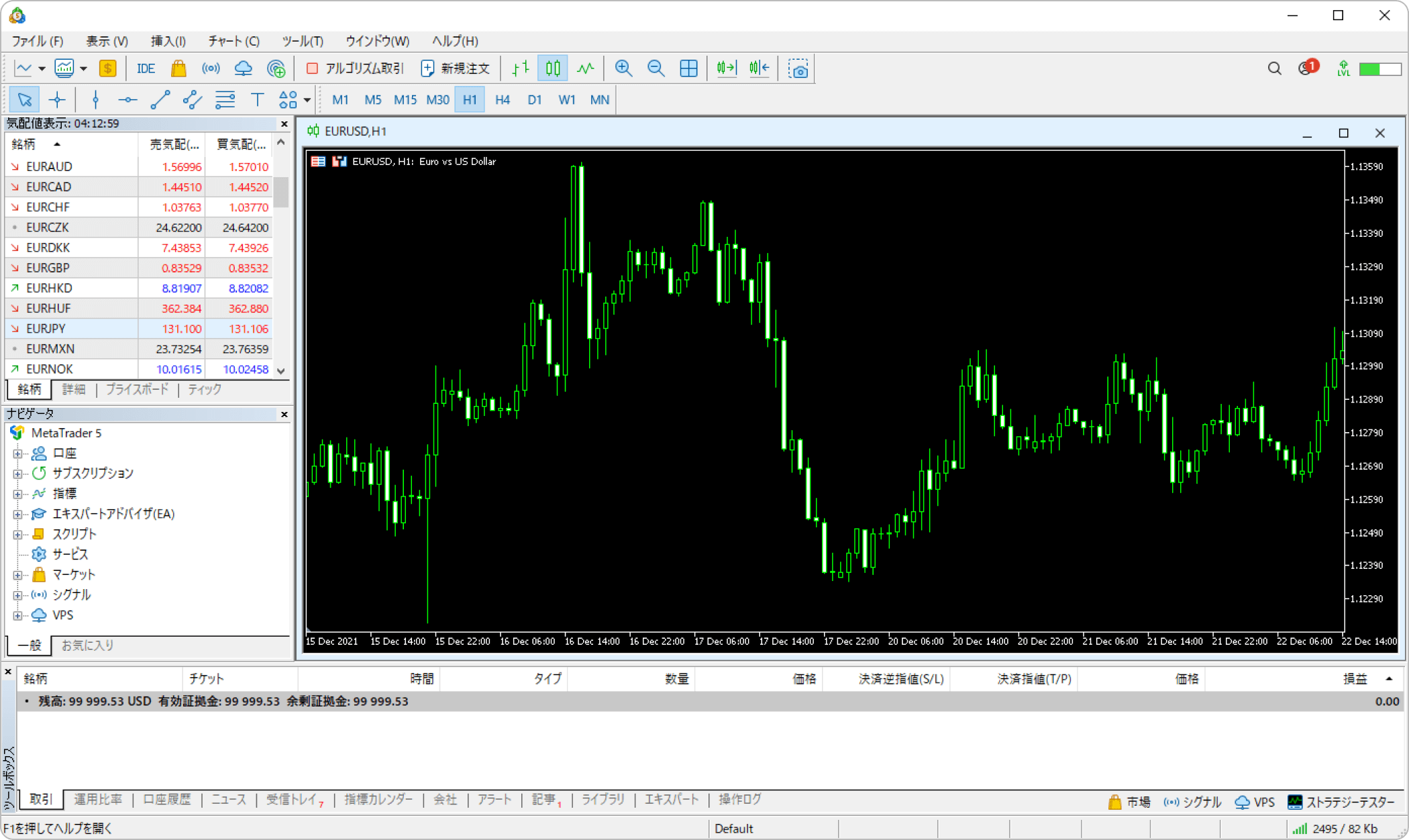Open the 口座履歴 toolbox tab

167,799
